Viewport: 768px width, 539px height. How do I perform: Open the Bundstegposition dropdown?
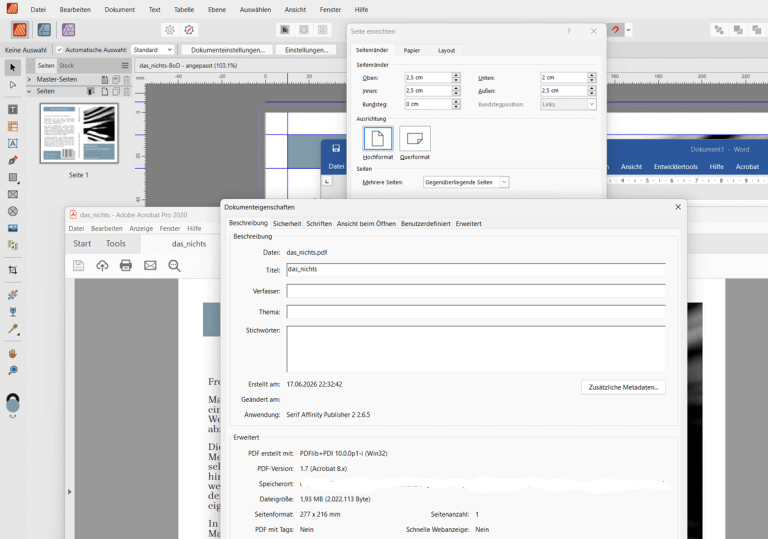[568, 104]
